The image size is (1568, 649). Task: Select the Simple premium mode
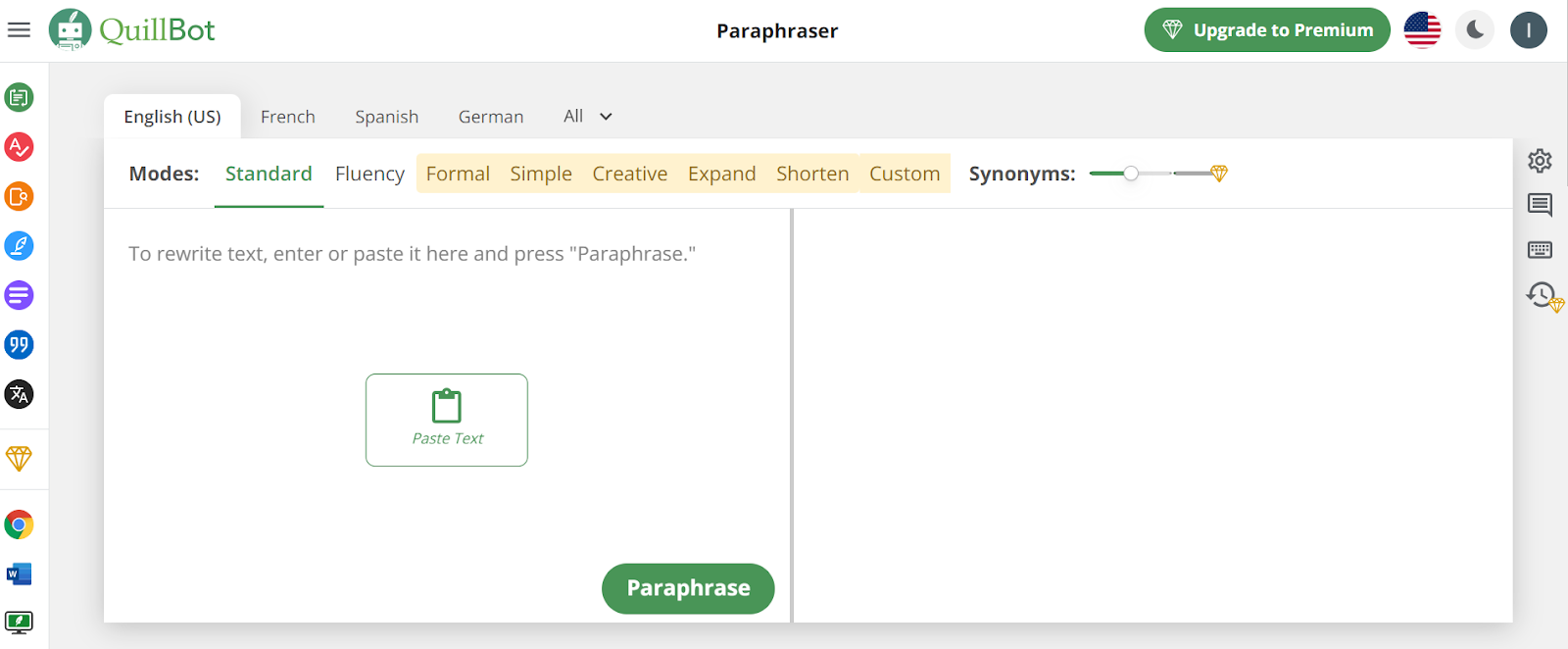[541, 174]
